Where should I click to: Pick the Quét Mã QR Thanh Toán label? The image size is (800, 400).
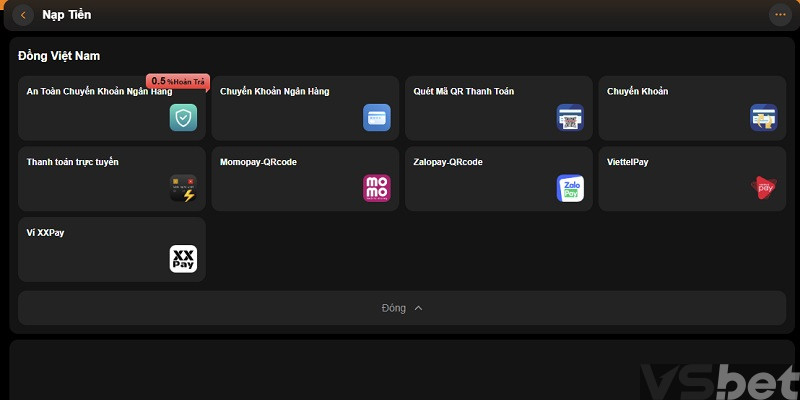click(463, 92)
